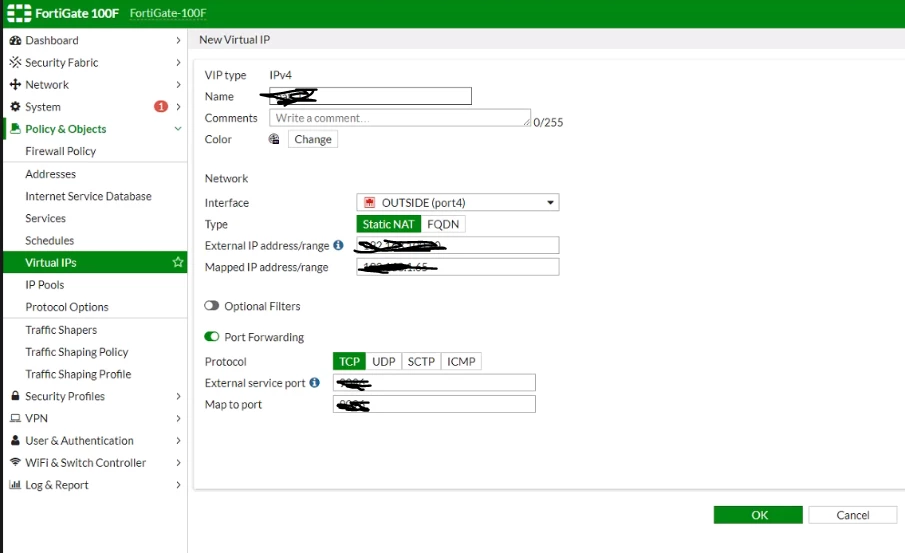Expand the Dashboard menu chevron
Screen dimensions: 905x553
tap(178, 40)
